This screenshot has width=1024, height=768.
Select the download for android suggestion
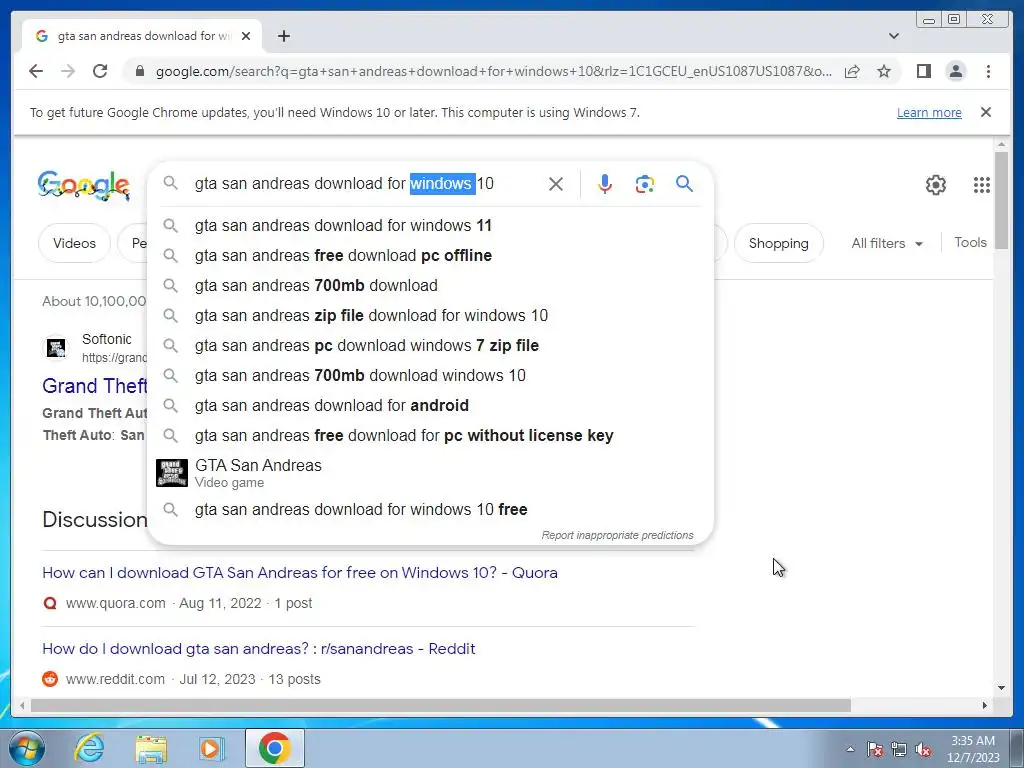point(431,406)
